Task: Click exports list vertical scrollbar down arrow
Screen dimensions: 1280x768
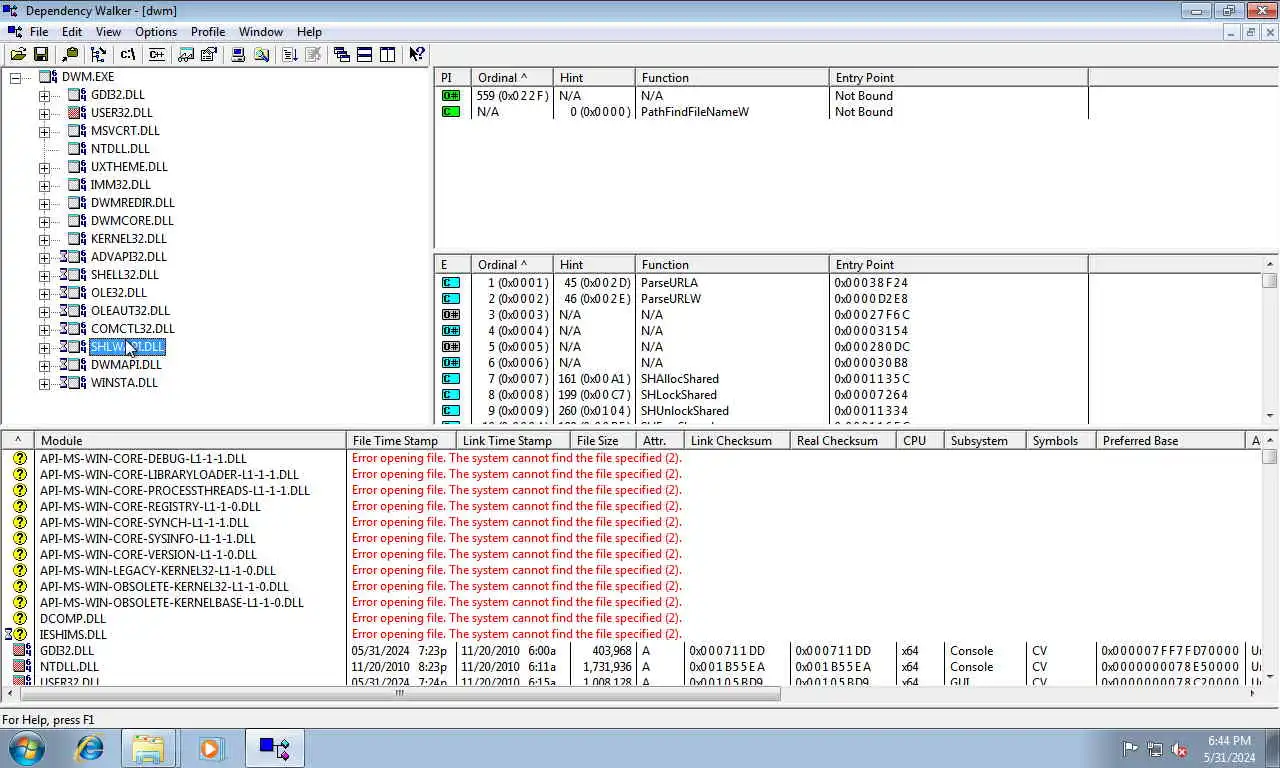Action: pyautogui.click(x=1270, y=416)
